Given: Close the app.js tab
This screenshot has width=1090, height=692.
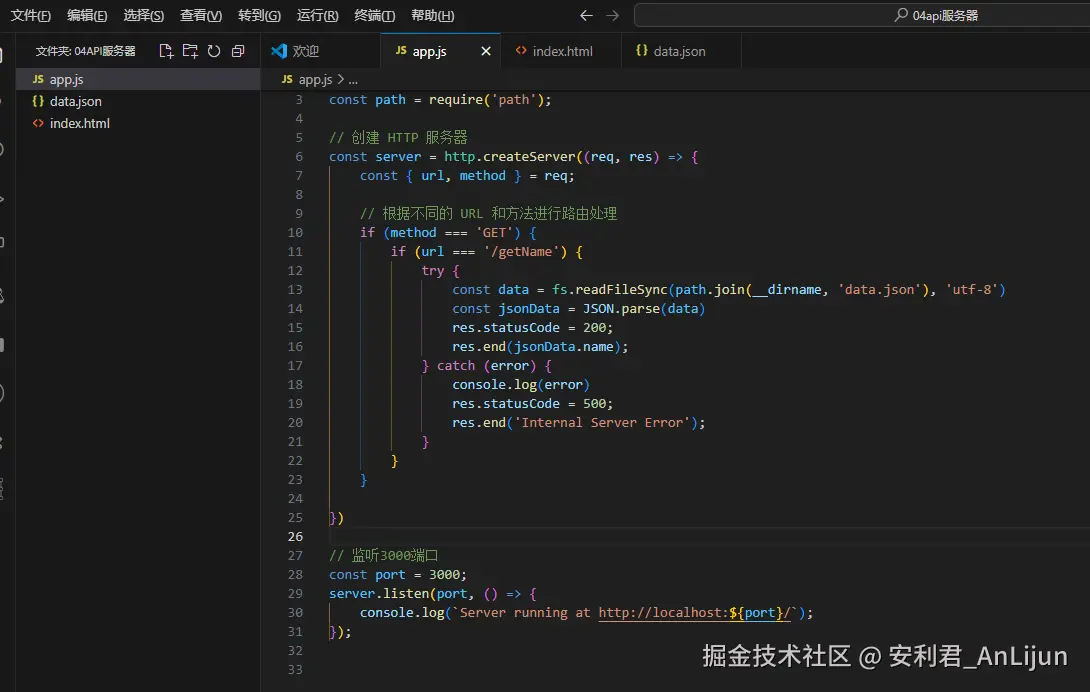Looking at the screenshot, I should coord(486,51).
